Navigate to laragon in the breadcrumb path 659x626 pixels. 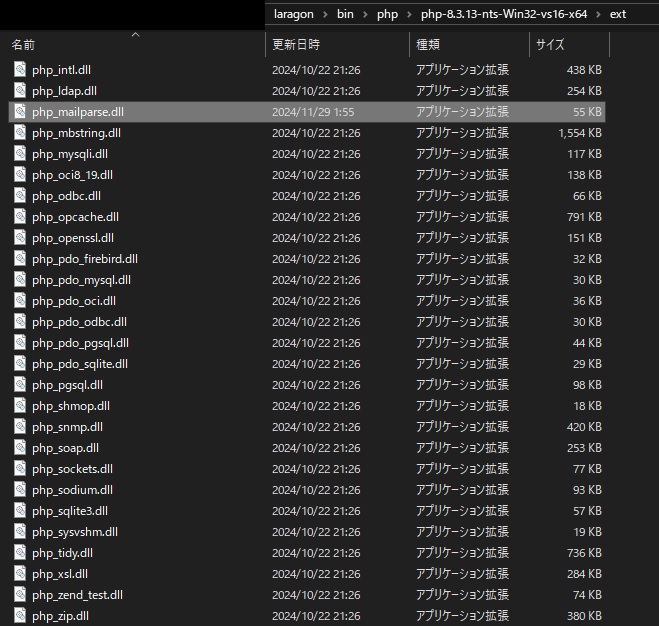pos(295,13)
